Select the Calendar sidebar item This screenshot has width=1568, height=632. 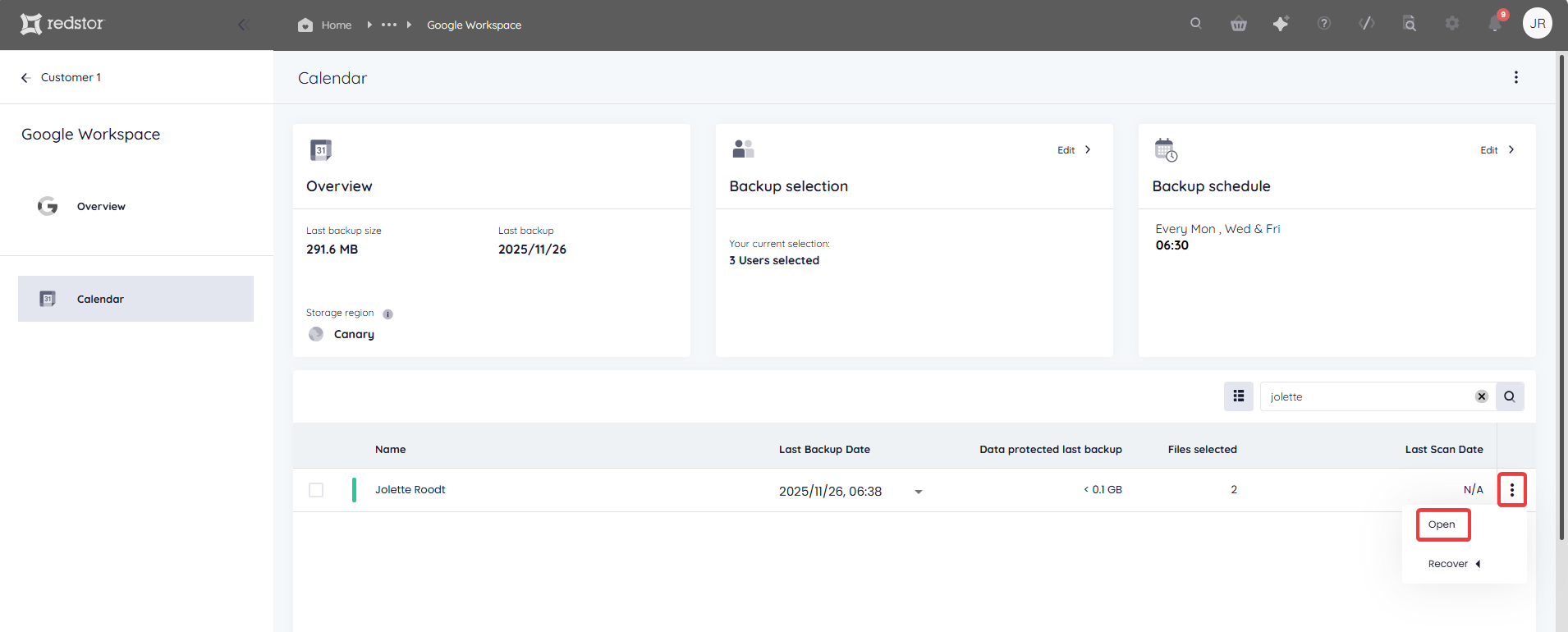(x=135, y=299)
